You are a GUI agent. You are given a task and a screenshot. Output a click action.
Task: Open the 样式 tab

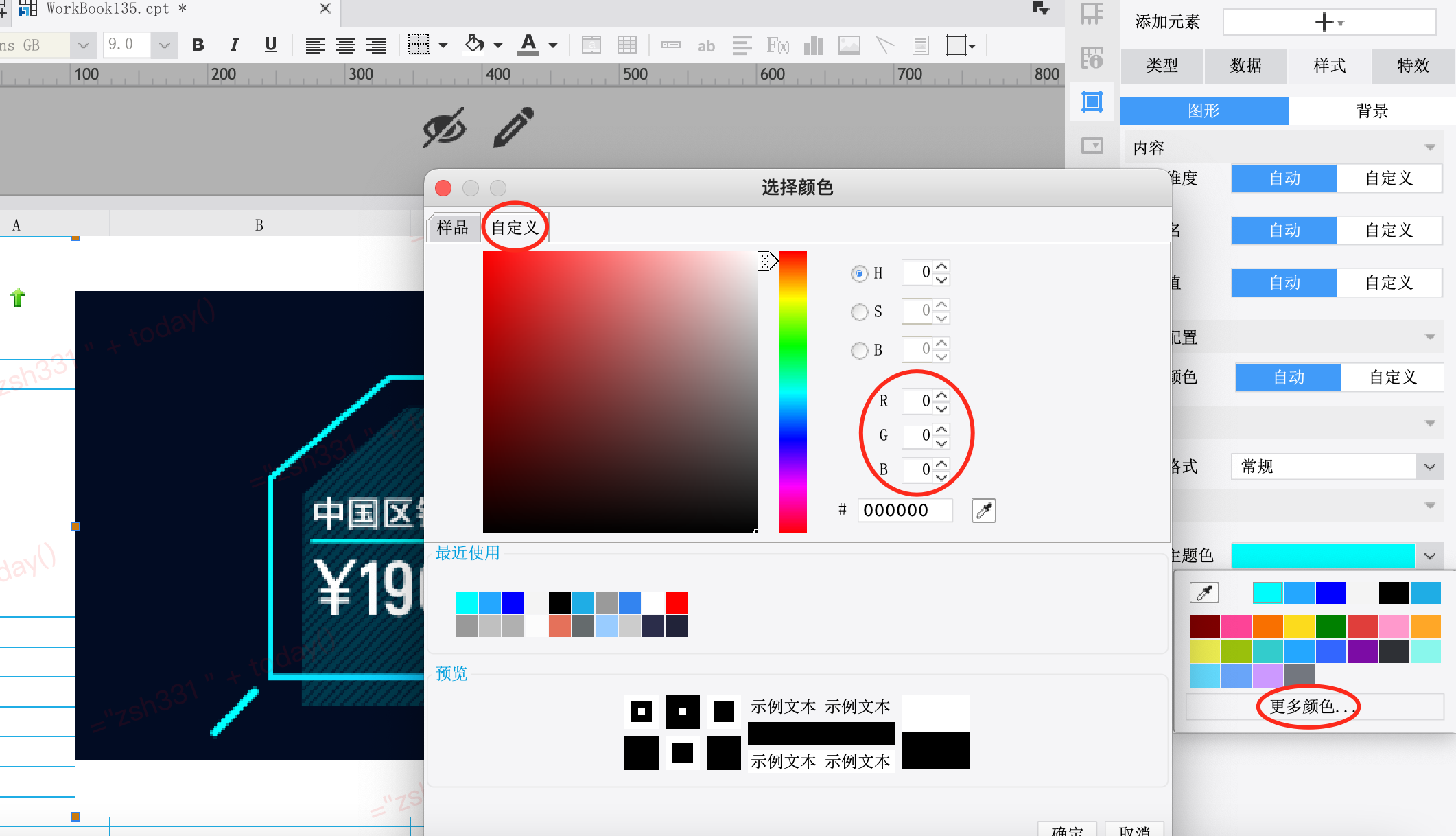1329,66
